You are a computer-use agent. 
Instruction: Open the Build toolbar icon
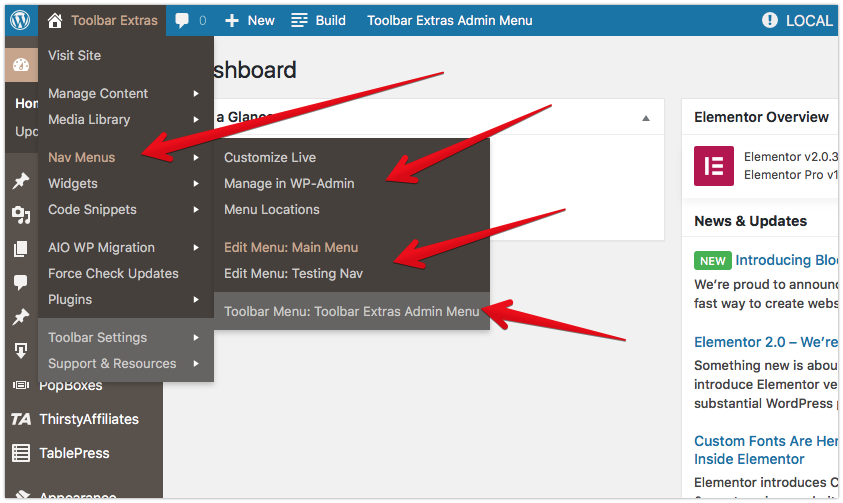[x=299, y=20]
